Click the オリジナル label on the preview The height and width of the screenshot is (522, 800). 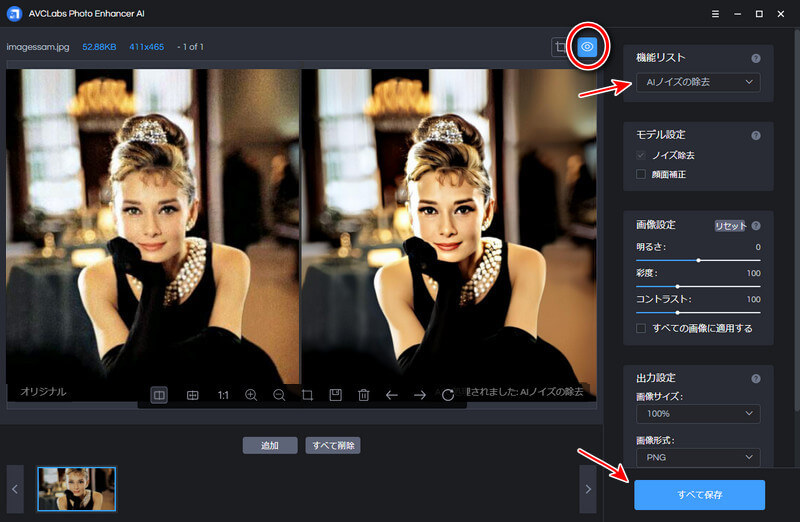tap(43, 391)
